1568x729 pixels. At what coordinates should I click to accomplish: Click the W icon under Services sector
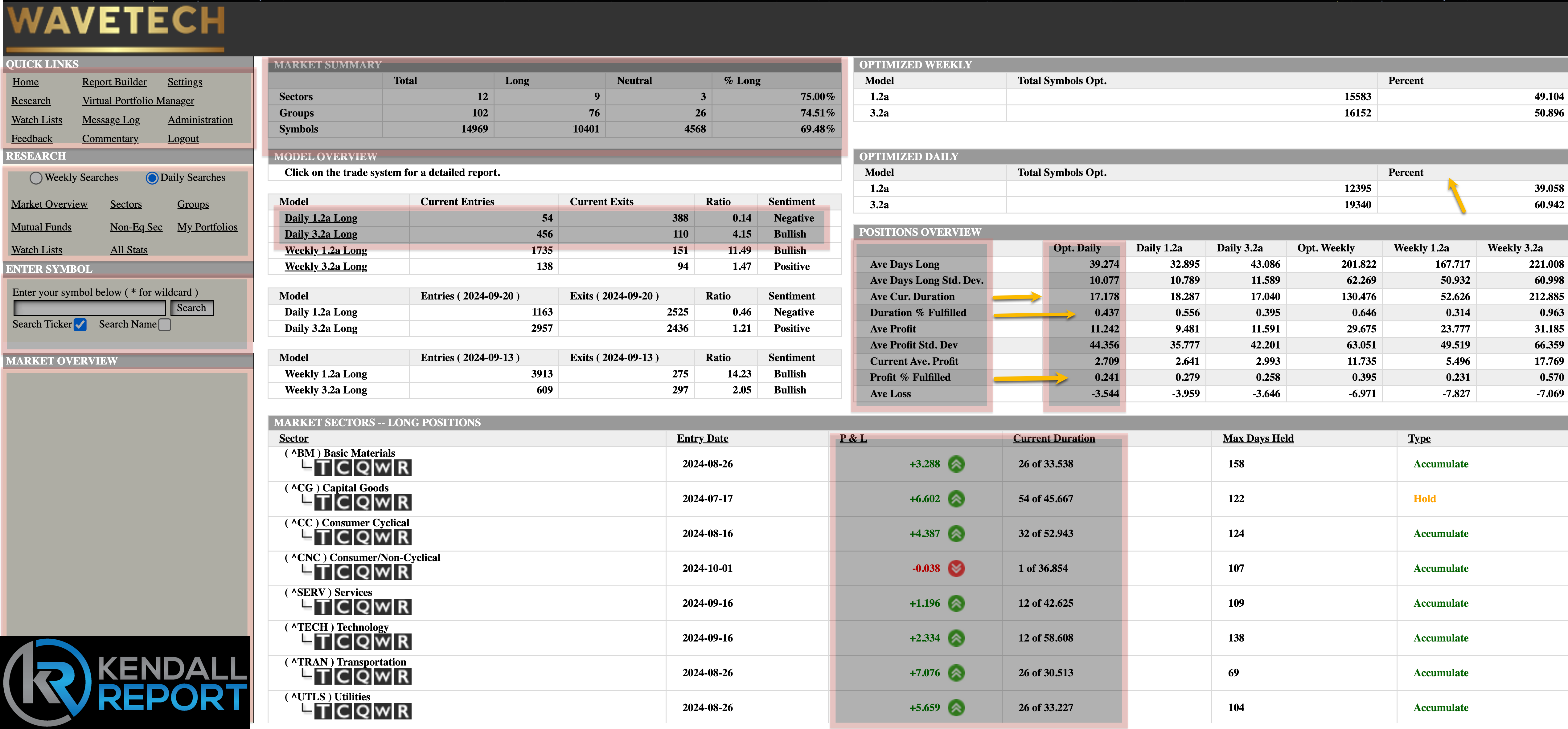383,607
